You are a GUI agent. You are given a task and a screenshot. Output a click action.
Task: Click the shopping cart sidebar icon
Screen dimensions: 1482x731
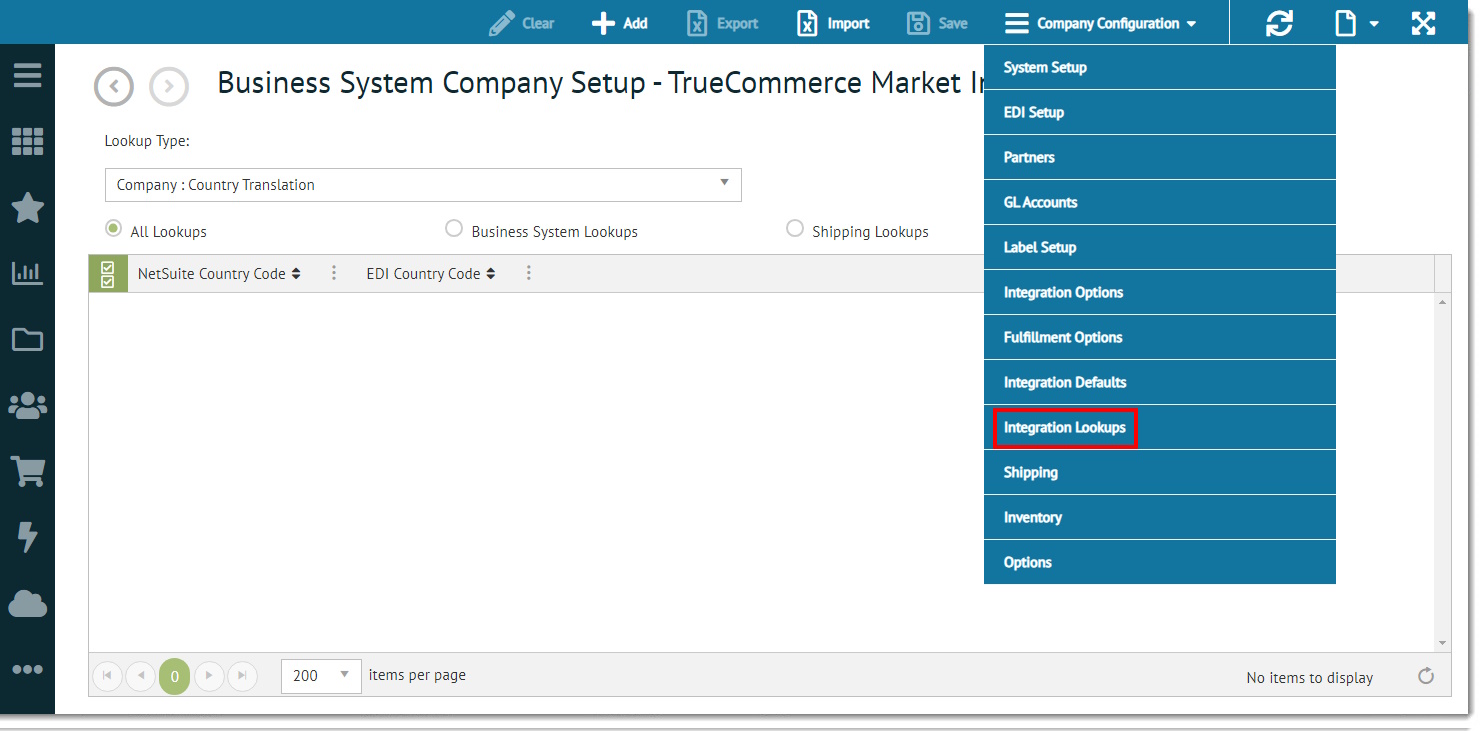pyautogui.click(x=27, y=471)
